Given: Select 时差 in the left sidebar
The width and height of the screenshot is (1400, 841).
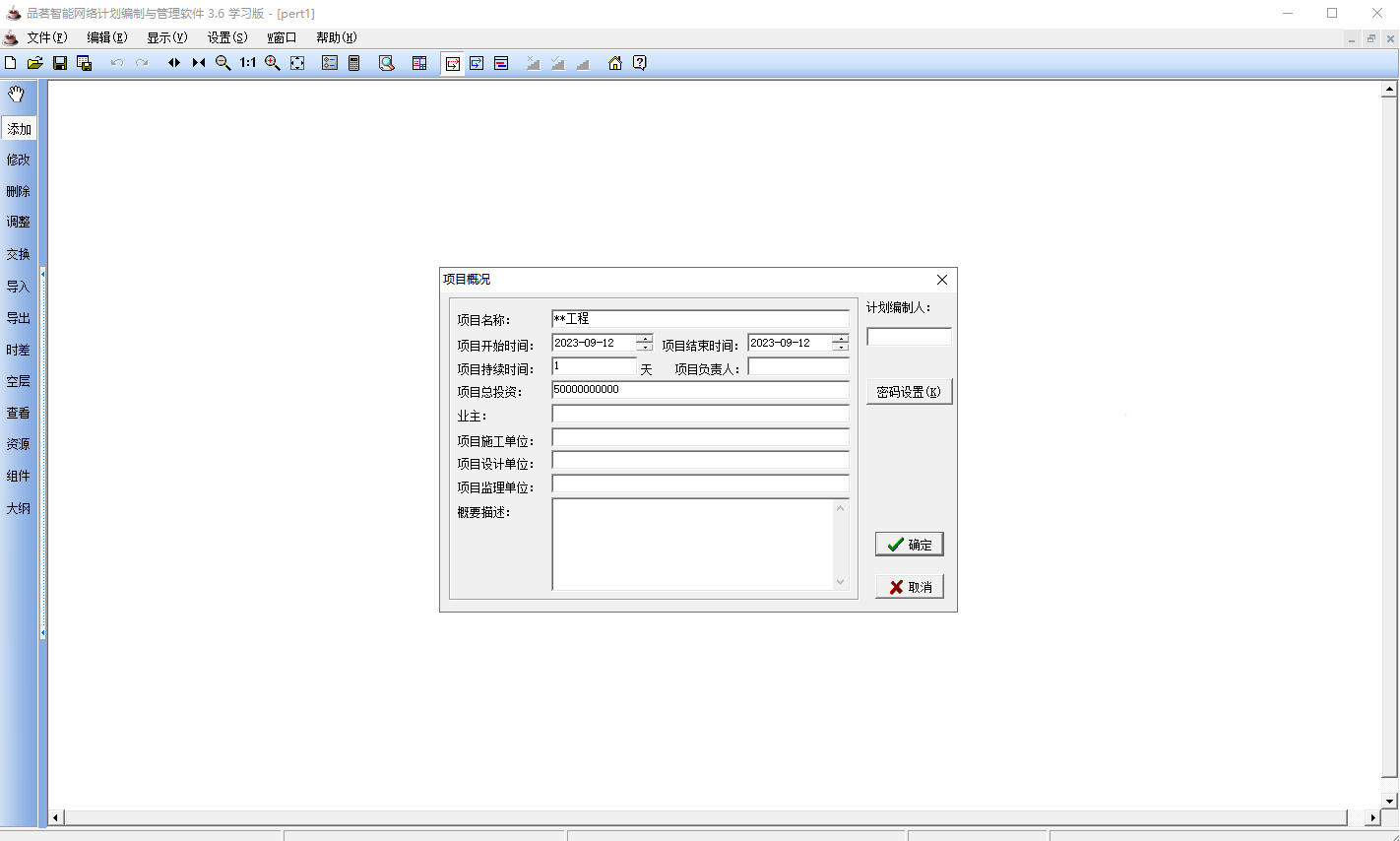Looking at the screenshot, I should point(19,350).
